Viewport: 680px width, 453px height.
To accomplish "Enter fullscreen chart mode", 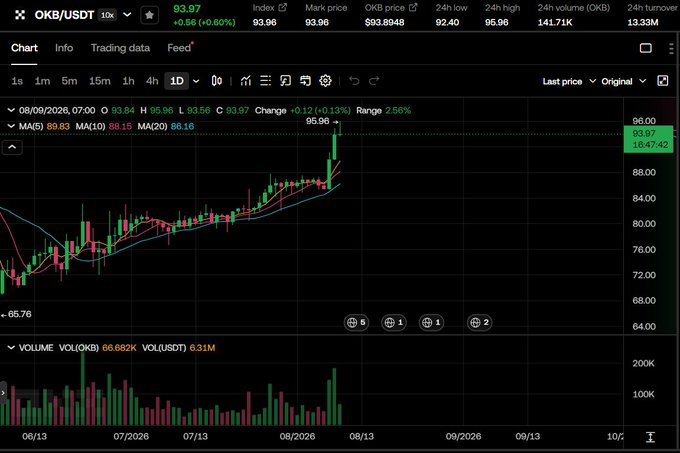I will click(x=663, y=81).
